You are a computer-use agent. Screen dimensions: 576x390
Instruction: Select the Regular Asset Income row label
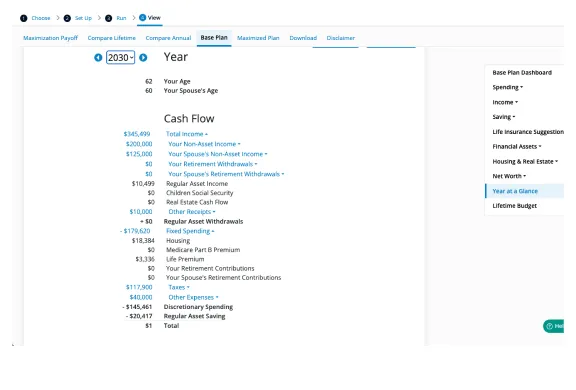tap(197, 184)
